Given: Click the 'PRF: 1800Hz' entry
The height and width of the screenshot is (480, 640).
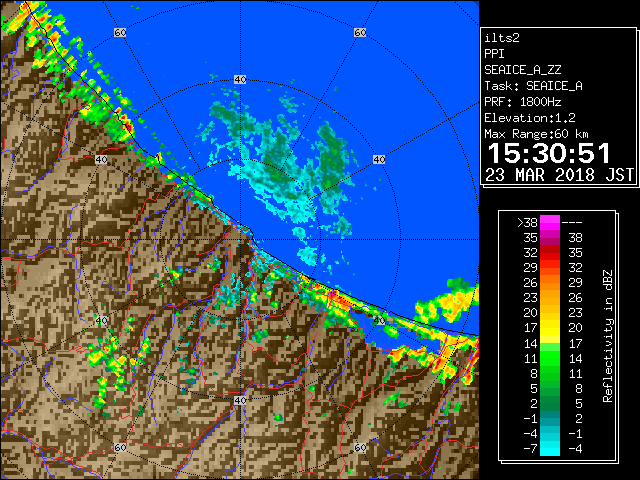Looking at the screenshot, I should (x=522, y=102).
